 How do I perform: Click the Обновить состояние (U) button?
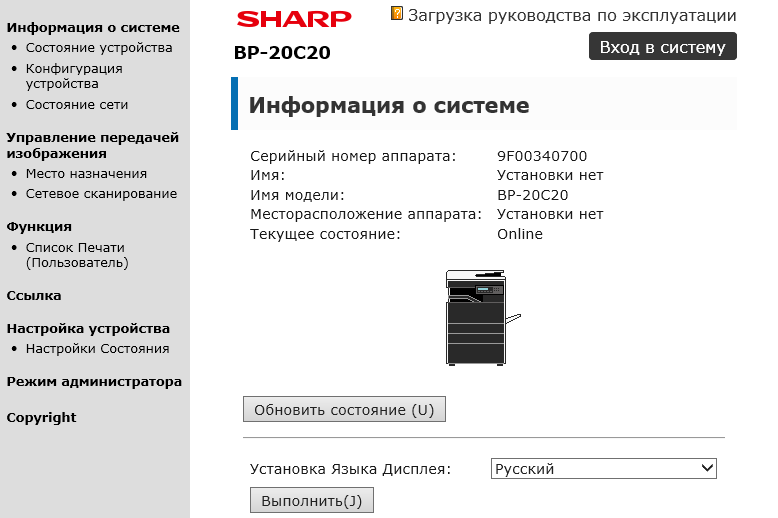pyautogui.click(x=344, y=409)
